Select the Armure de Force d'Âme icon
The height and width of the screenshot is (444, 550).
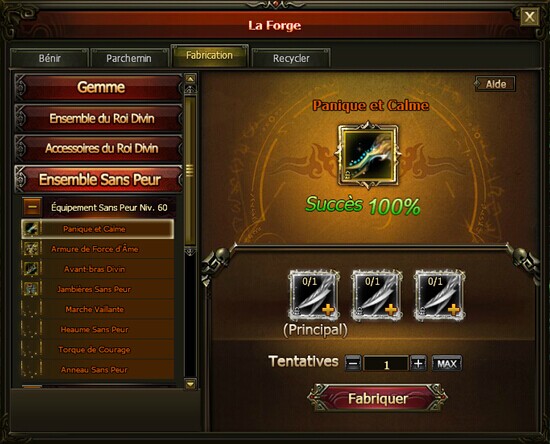31,249
